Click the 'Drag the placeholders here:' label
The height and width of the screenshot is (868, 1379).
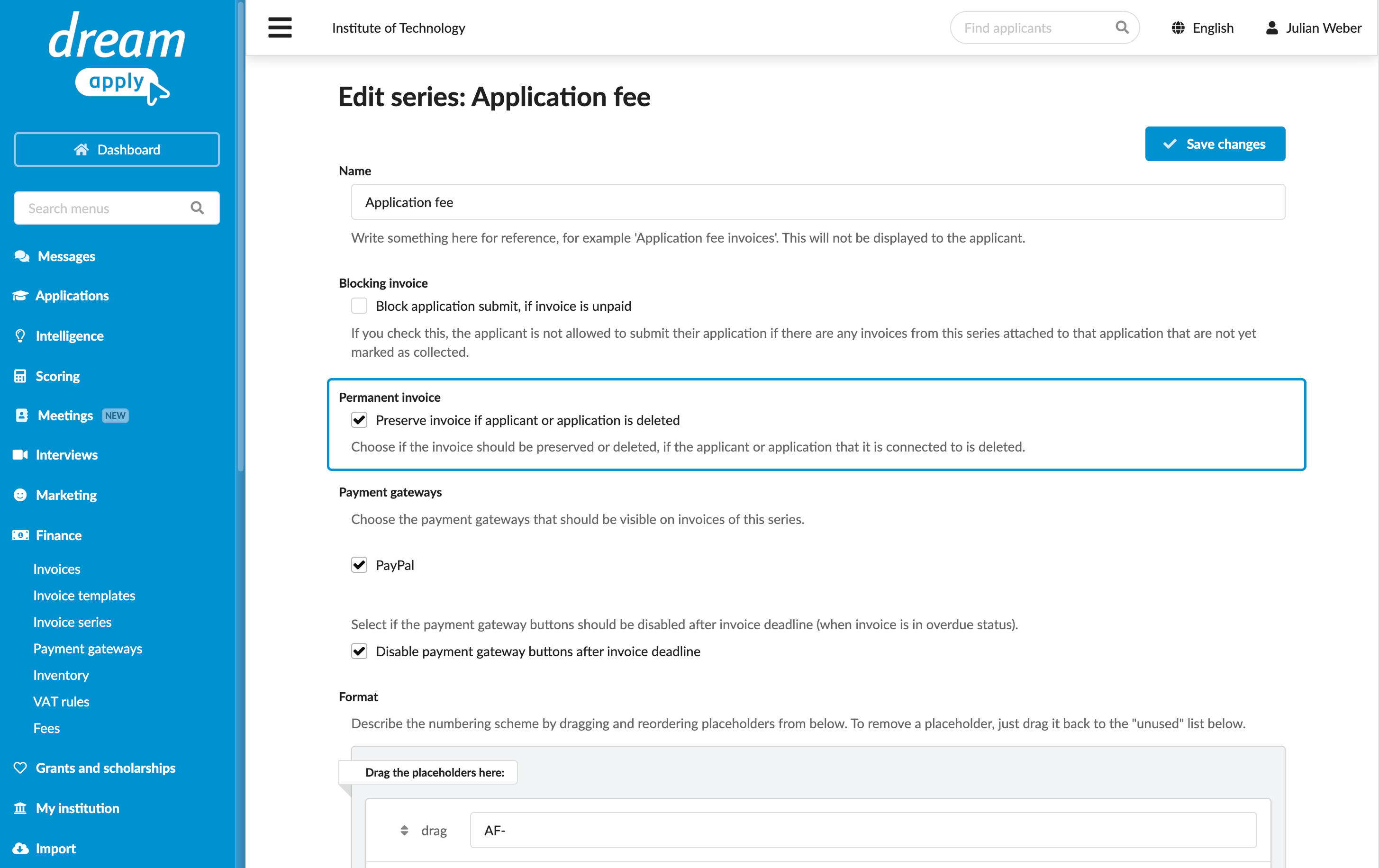tap(435, 772)
